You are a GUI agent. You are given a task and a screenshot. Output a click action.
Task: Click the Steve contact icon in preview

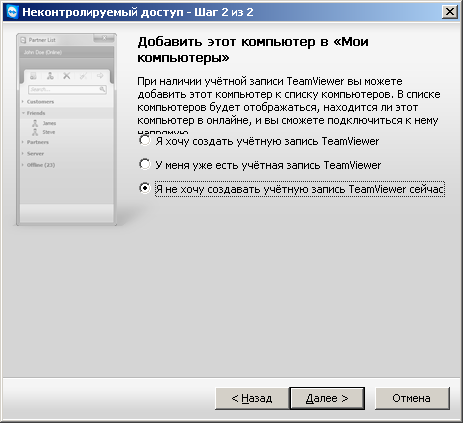(35, 132)
